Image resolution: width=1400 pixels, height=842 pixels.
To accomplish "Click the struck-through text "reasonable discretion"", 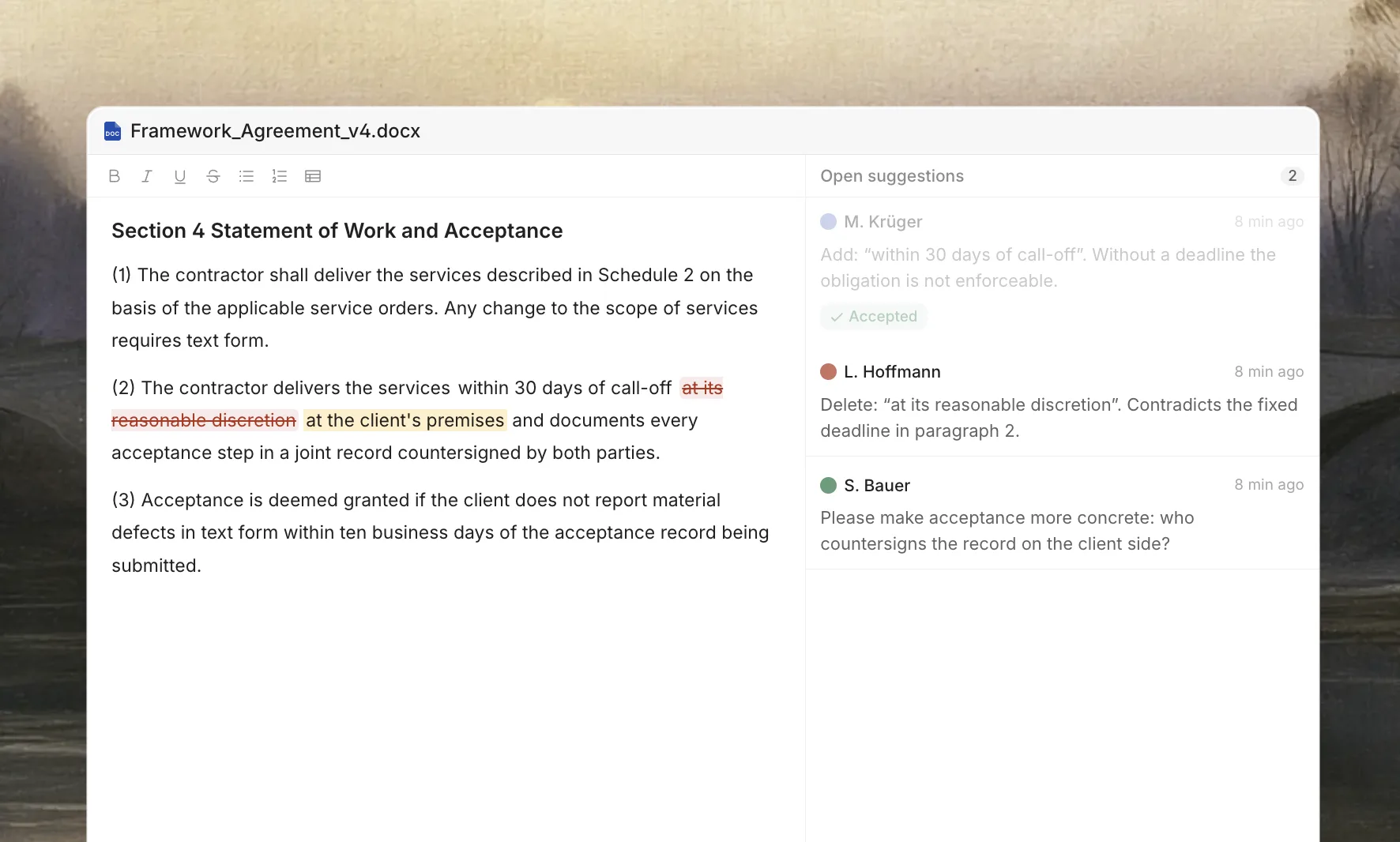I will [x=204, y=420].
